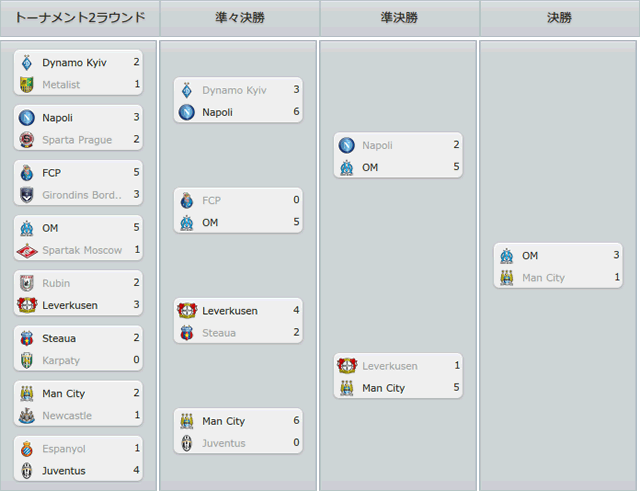Click the Spartak Moscow diamond crest
This screenshot has width=640, height=491.
(x=27, y=250)
